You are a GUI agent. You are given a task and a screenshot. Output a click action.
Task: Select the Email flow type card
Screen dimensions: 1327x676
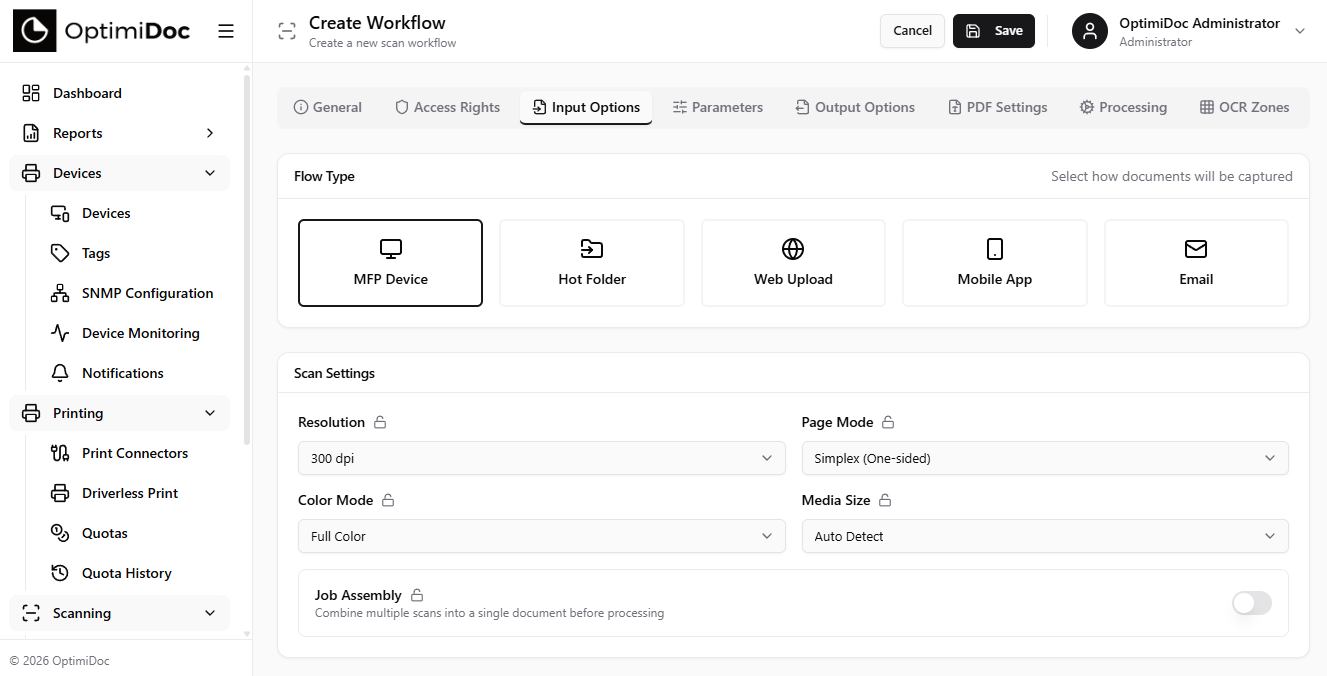pos(1196,263)
